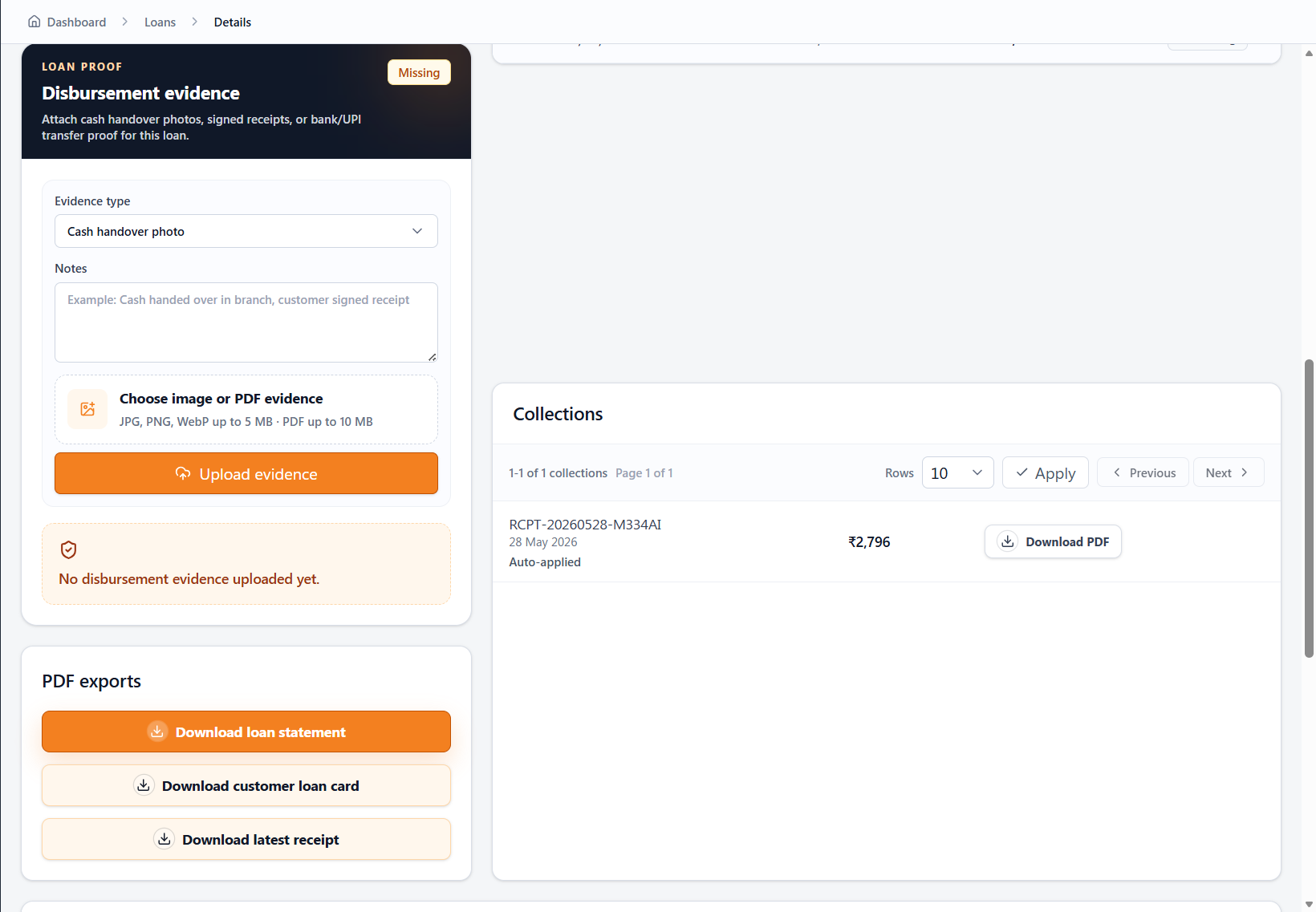
Task: Click the LOAN PROOF label
Action: coord(82,67)
